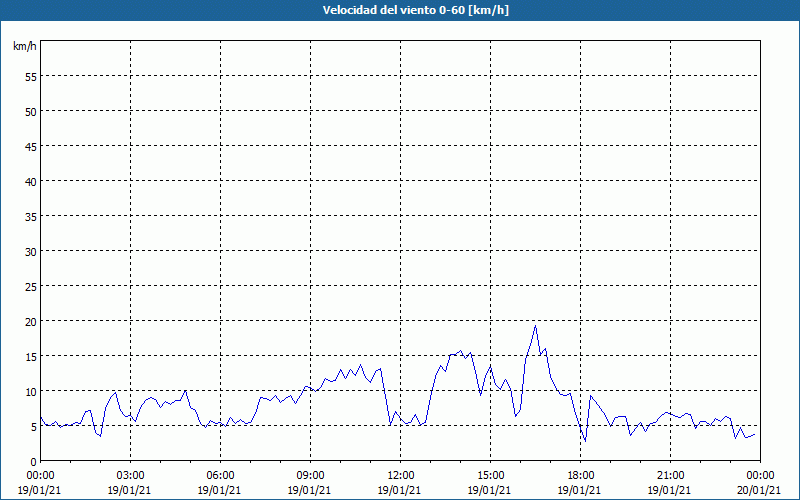Click the x-axis time label '18:00'
The height and width of the screenshot is (500, 800).
(581, 476)
